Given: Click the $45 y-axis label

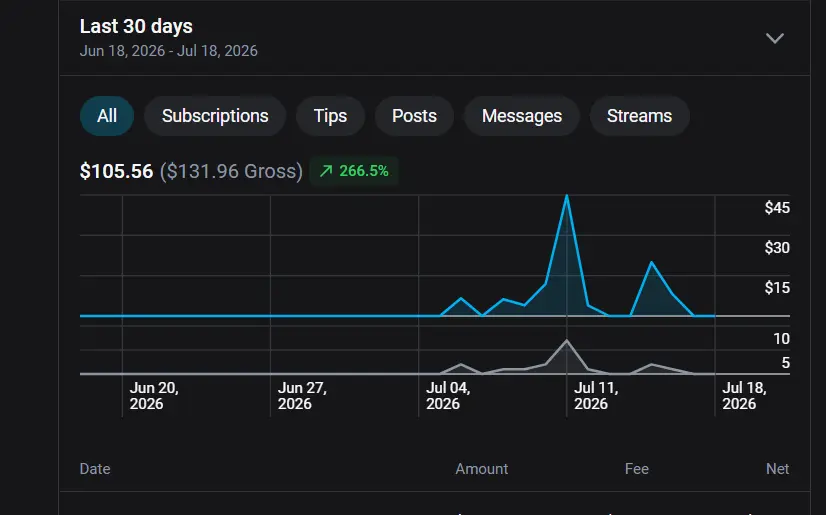Looking at the screenshot, I should [777, 207].
